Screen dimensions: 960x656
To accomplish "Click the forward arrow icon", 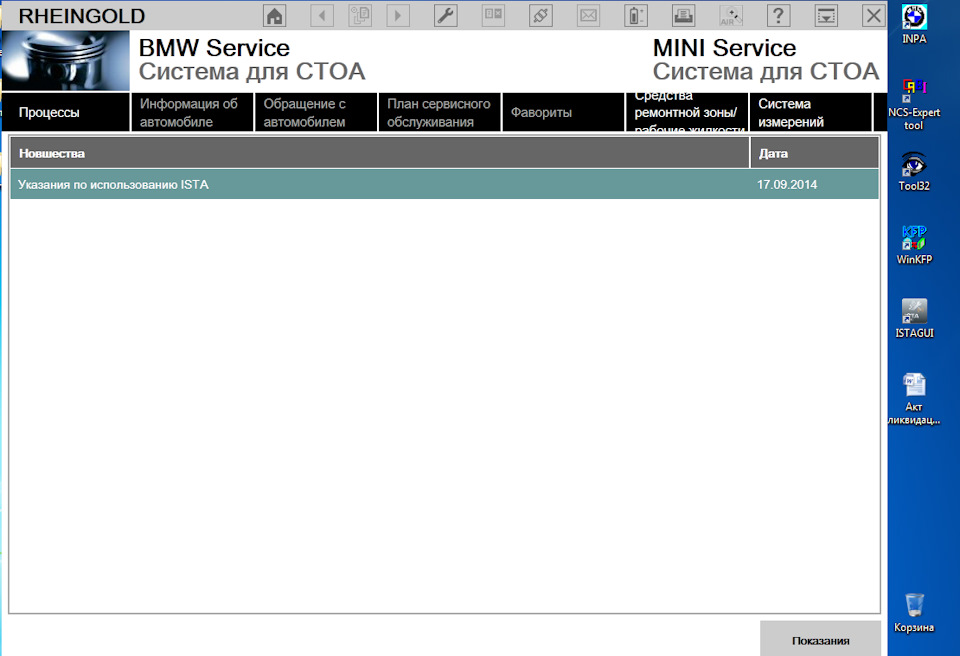I will tap(398, 15).
